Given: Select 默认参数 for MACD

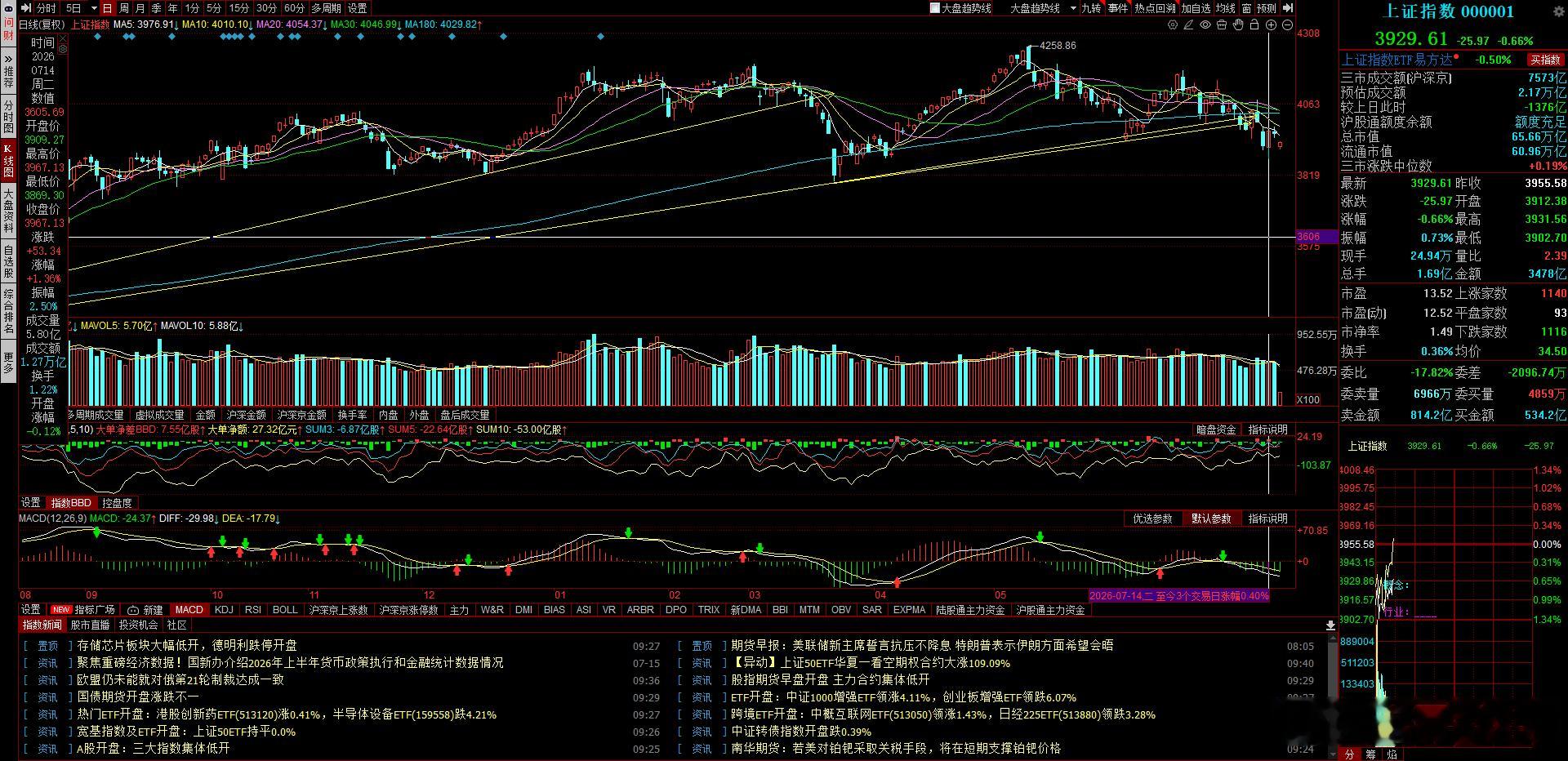Looking at the screenshot, I should 1211,518.
